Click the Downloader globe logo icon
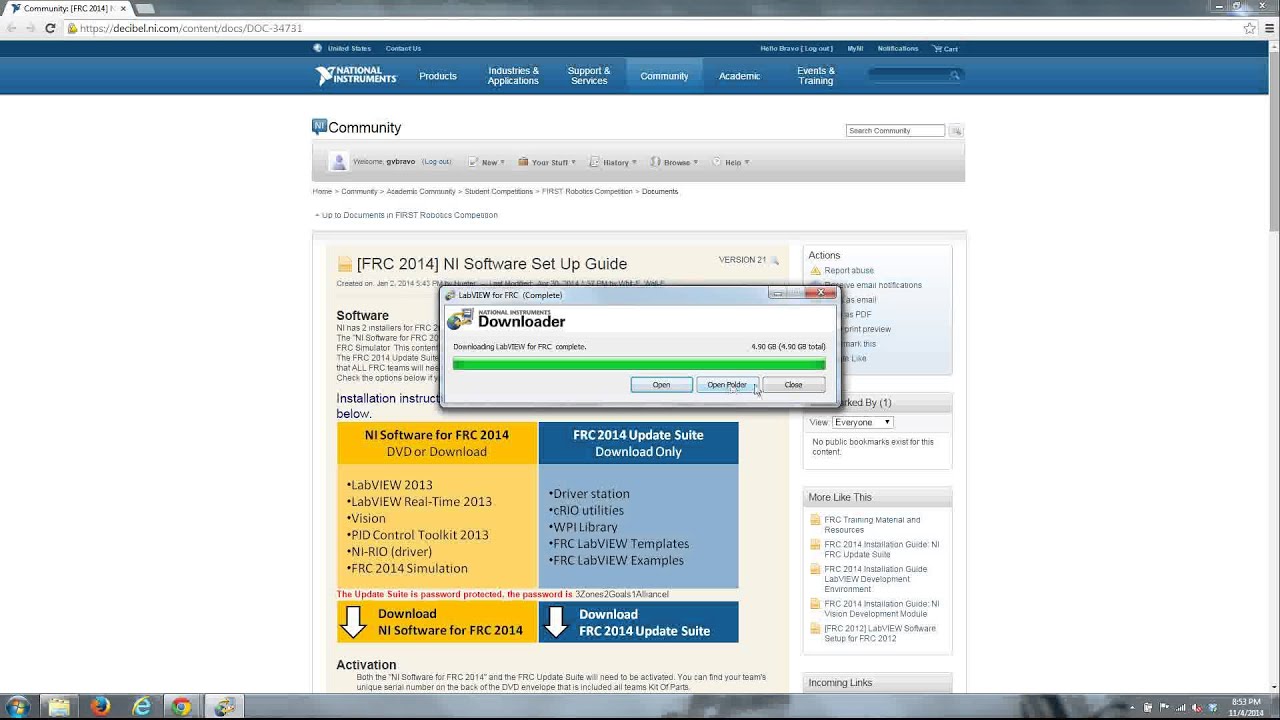 pyautogui.click(x=460, y=319)
